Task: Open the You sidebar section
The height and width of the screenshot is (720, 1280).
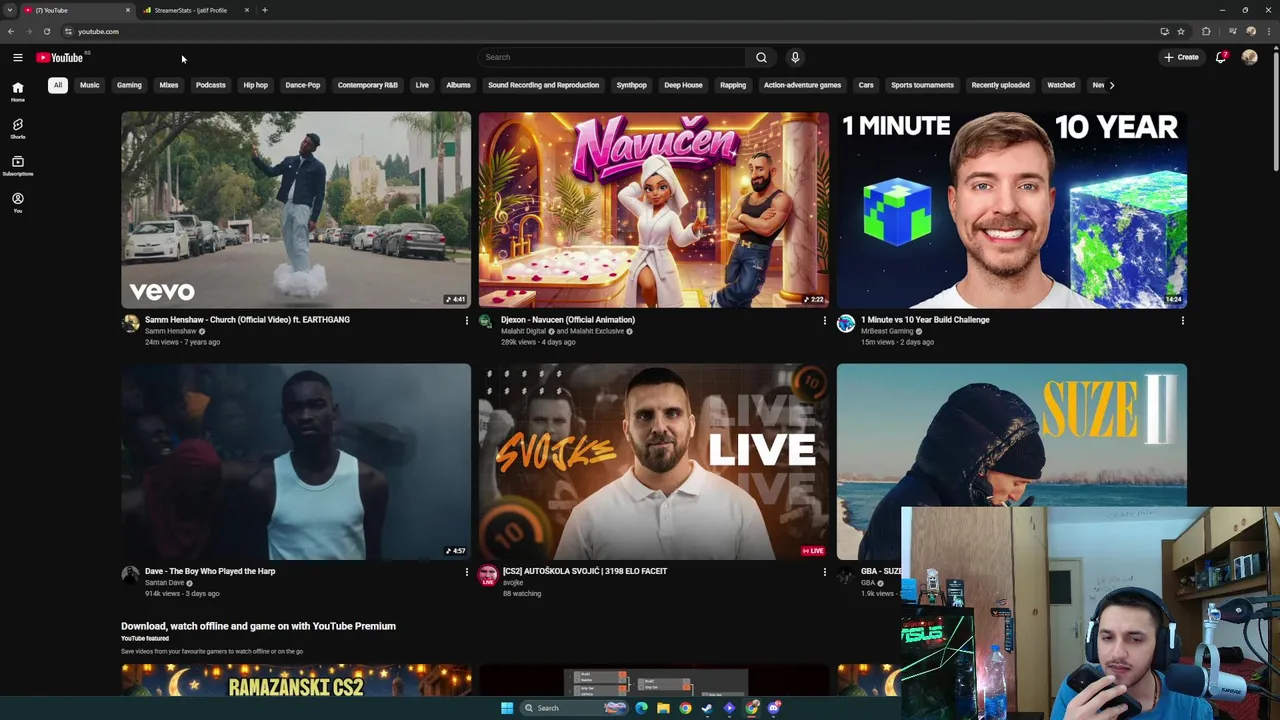Action: [17, 202]
